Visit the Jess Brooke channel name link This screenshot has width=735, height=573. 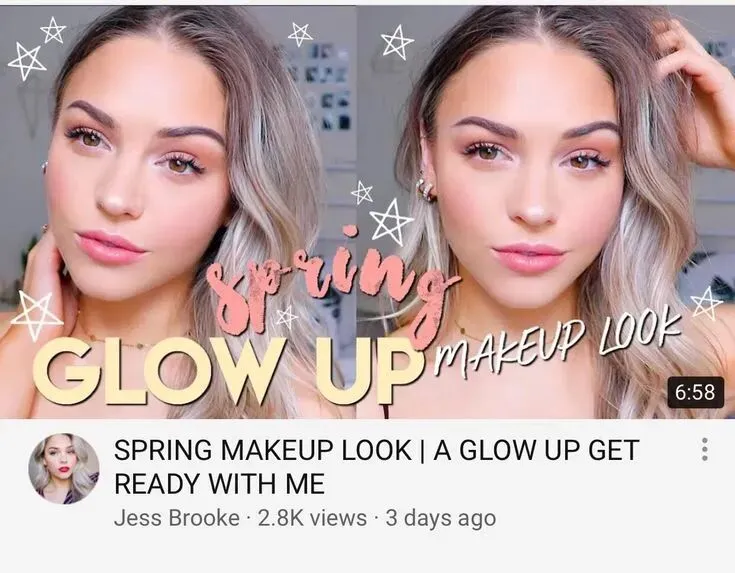tap(177, 518)
